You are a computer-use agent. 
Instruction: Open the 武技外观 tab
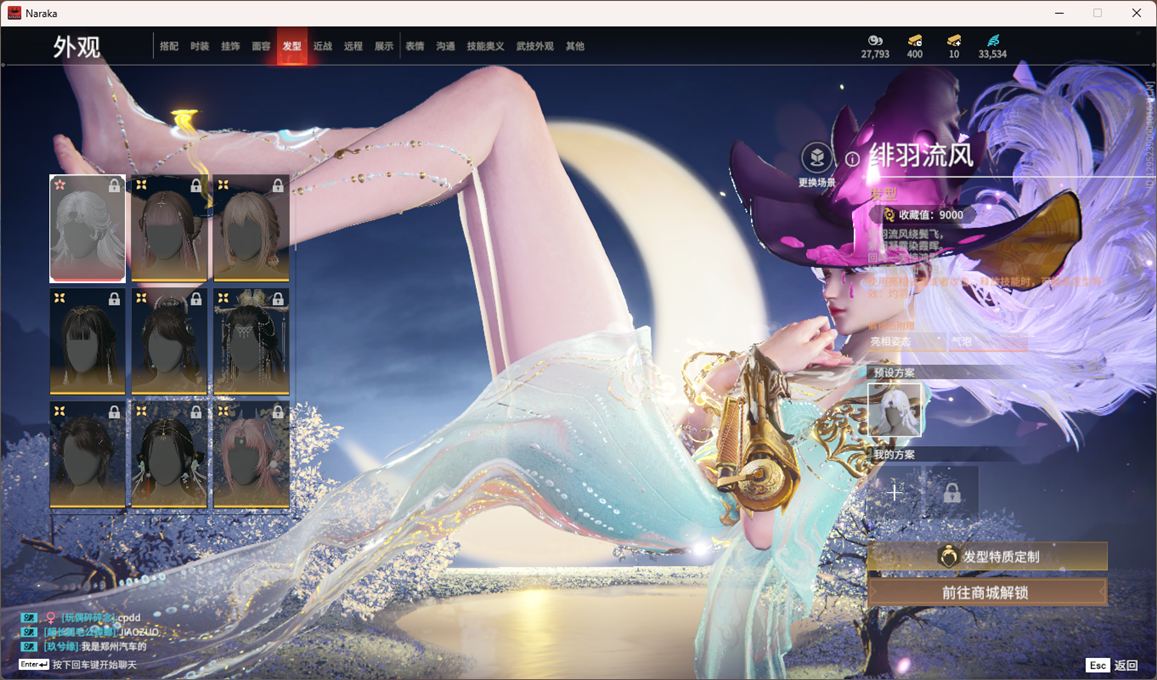tap(534, 46)
